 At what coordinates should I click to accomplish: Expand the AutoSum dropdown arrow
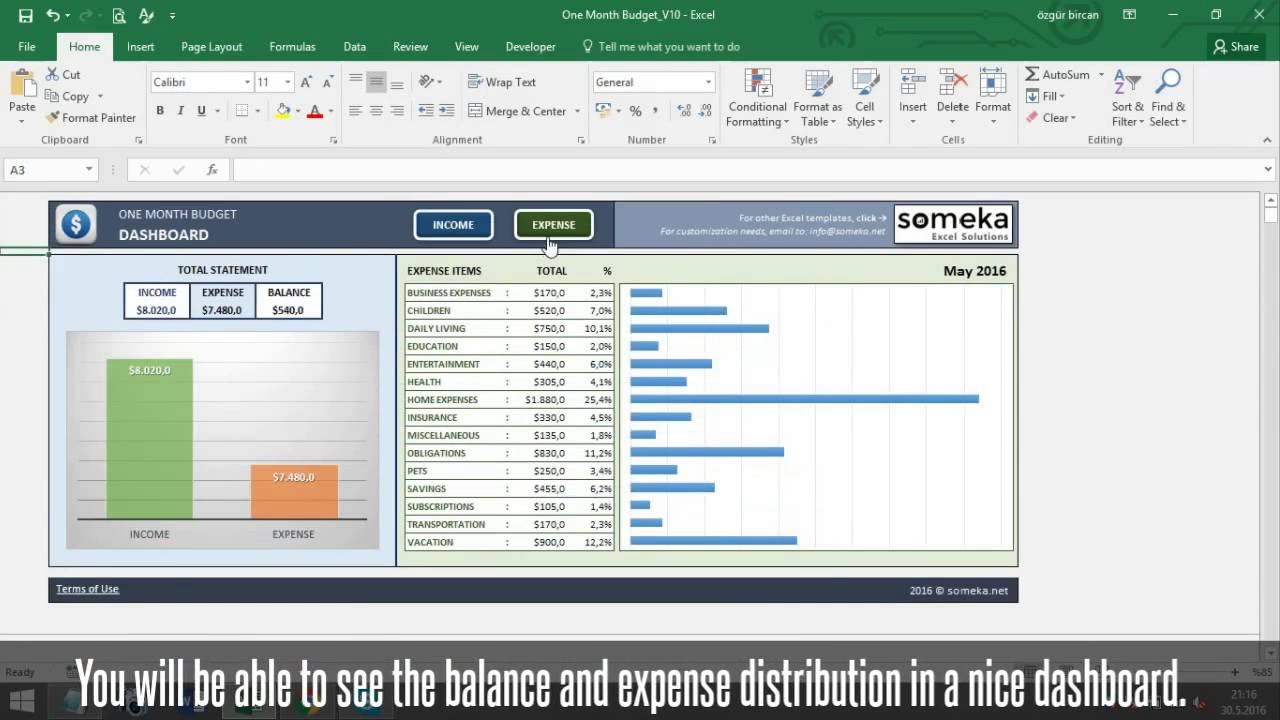(x=1101, y=75)
